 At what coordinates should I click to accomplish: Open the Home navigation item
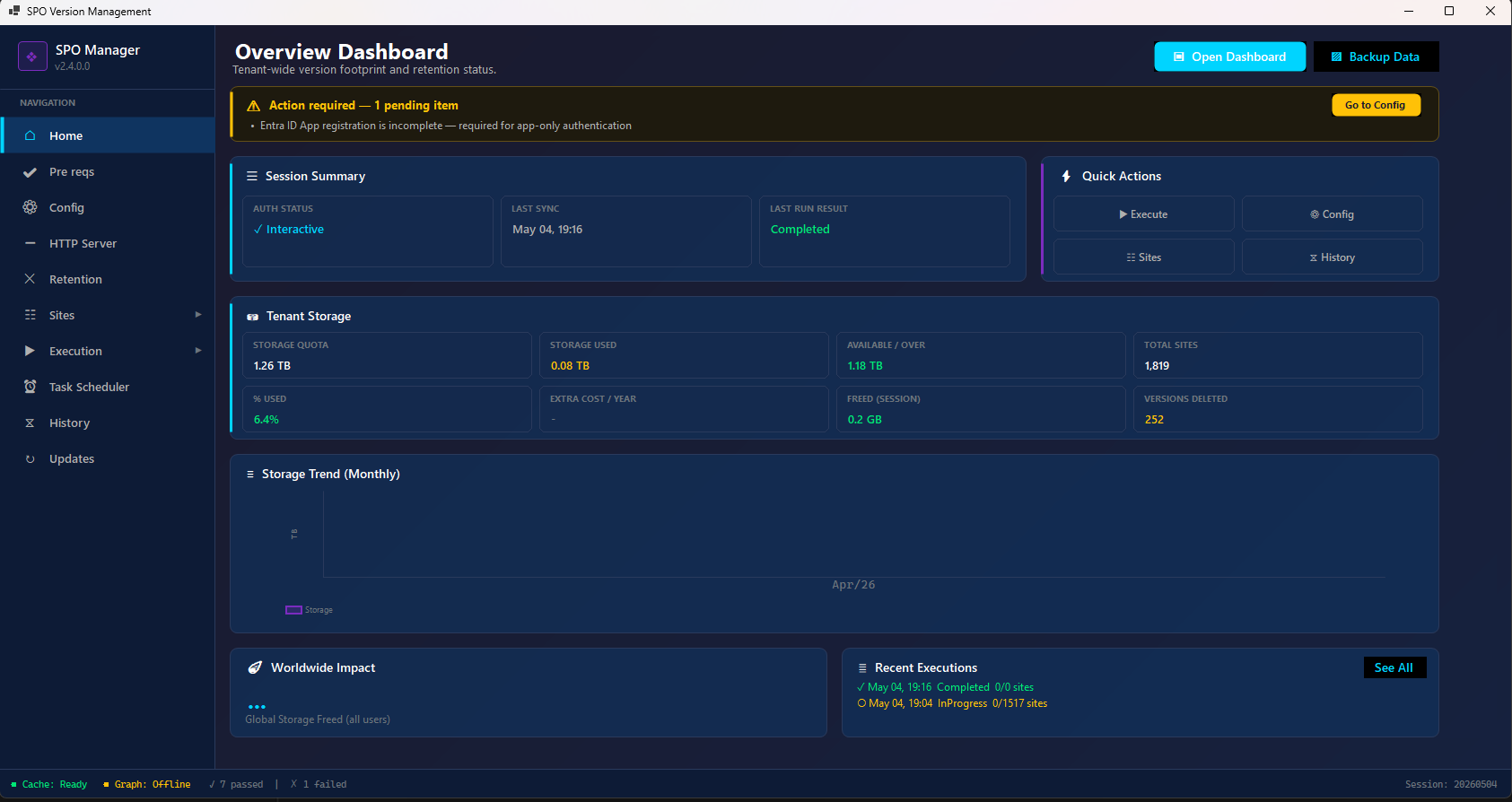point(108,135)
